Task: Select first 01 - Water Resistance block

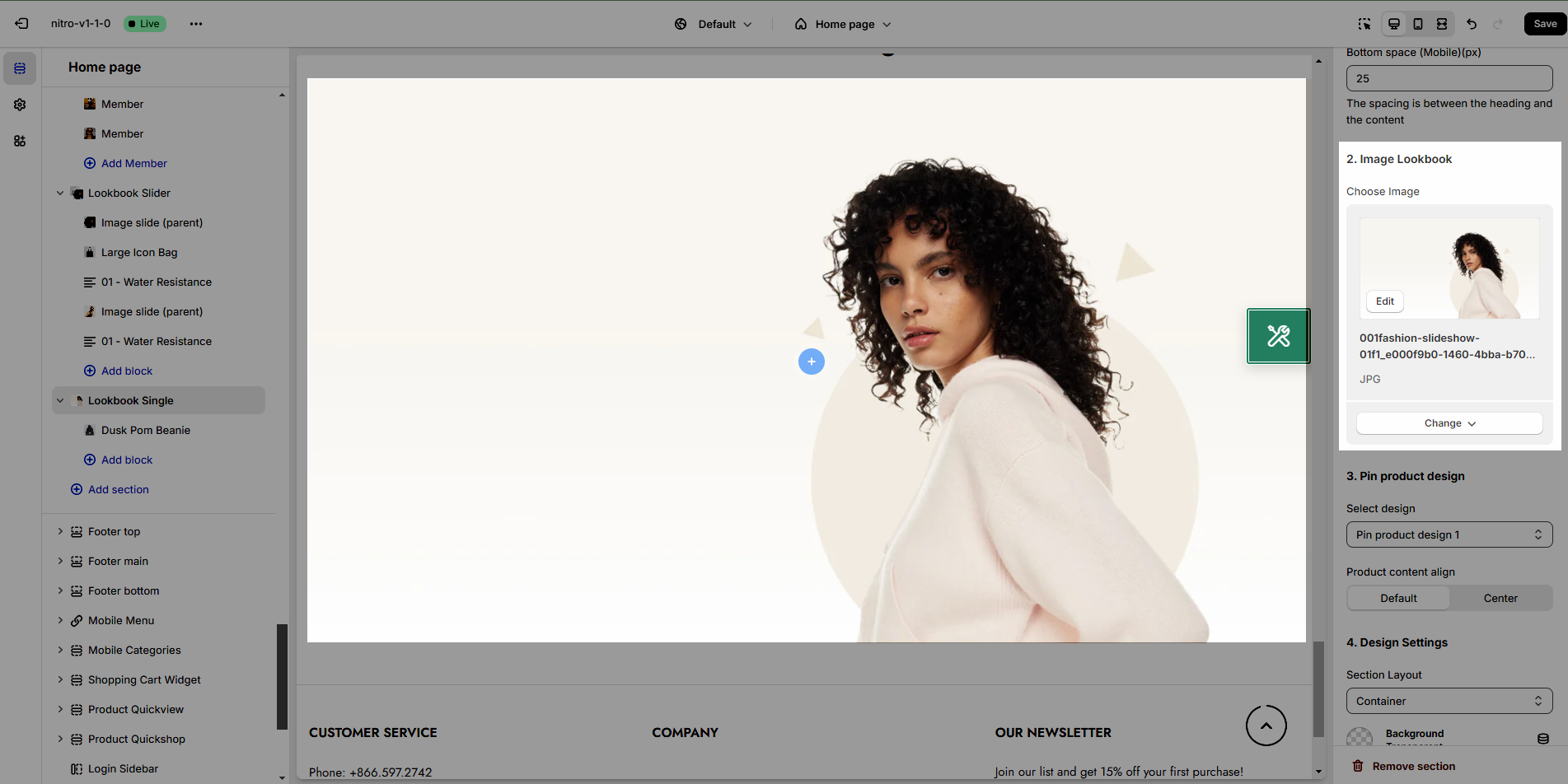Action: (x=157, y=282)
